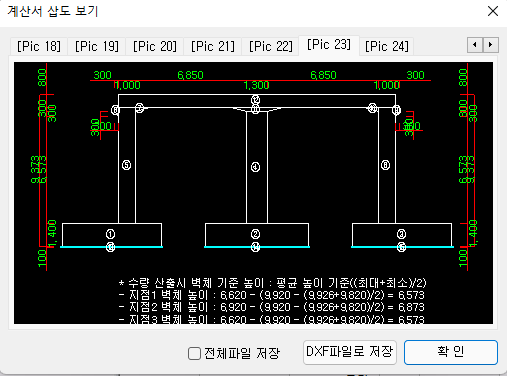Click the circled 6 marker on right wall
The height and width of the screenshot is (376, 507).
[385, 165]
